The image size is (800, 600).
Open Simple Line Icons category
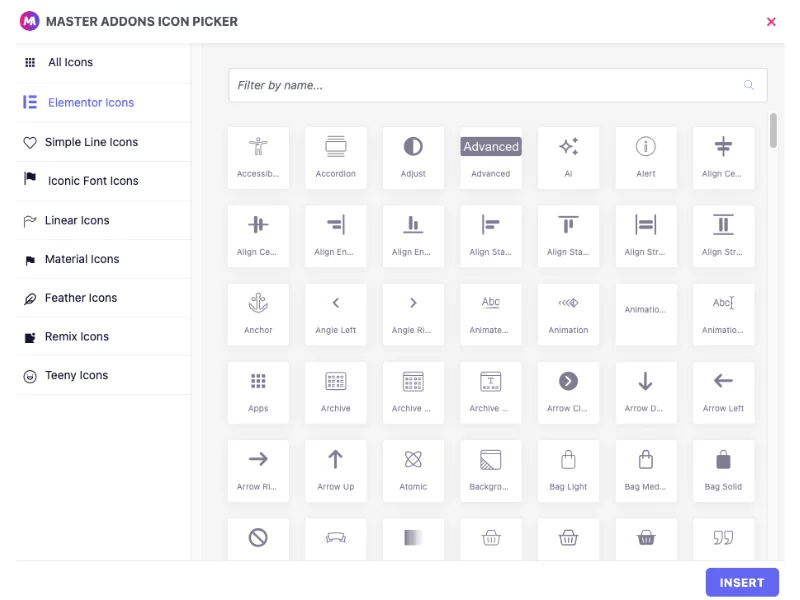tap(104, 142)
